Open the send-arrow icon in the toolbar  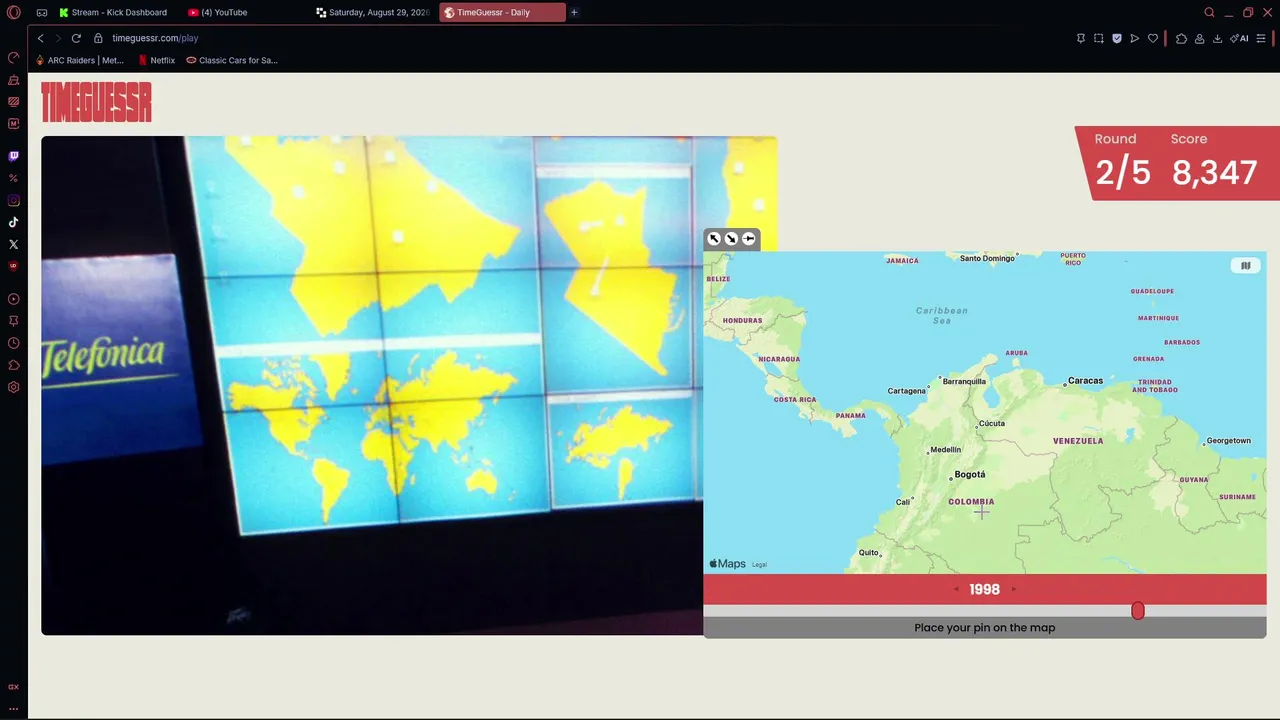point(1134,38)
